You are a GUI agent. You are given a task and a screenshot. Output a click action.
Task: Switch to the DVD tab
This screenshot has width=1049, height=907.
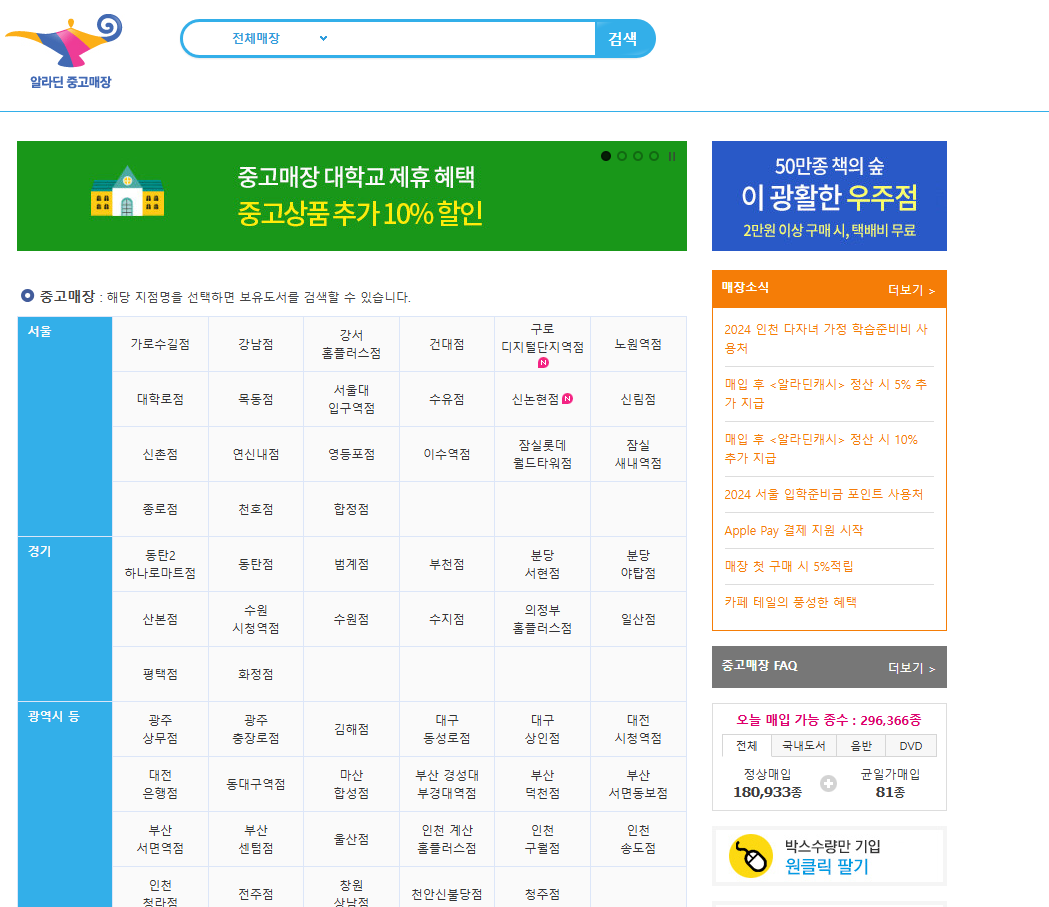tap(910, 747)
